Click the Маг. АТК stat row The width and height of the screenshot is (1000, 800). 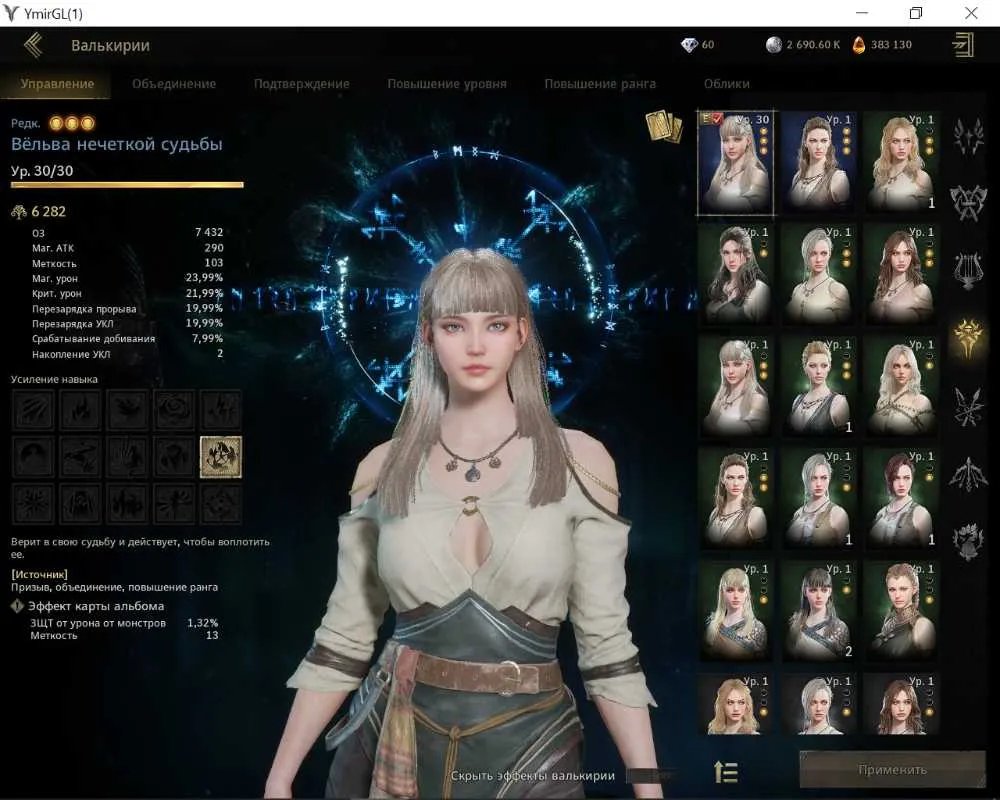point(128,248)
